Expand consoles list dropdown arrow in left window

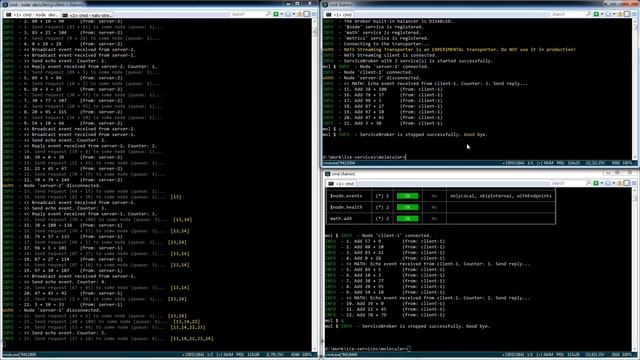[293, 14]
